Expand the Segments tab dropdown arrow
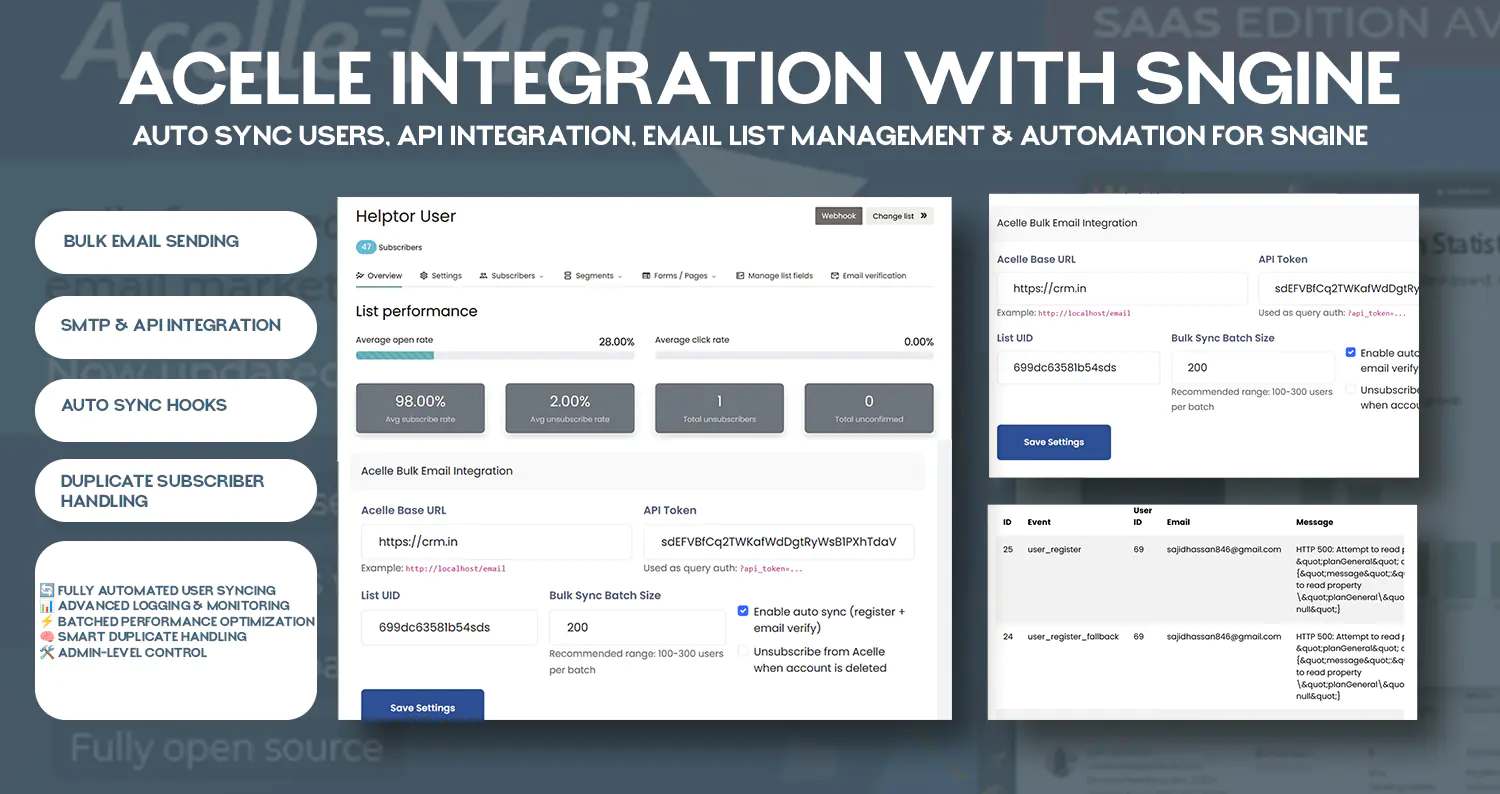The width and height of the screenshot is (1500, 794). click(619, 277)
